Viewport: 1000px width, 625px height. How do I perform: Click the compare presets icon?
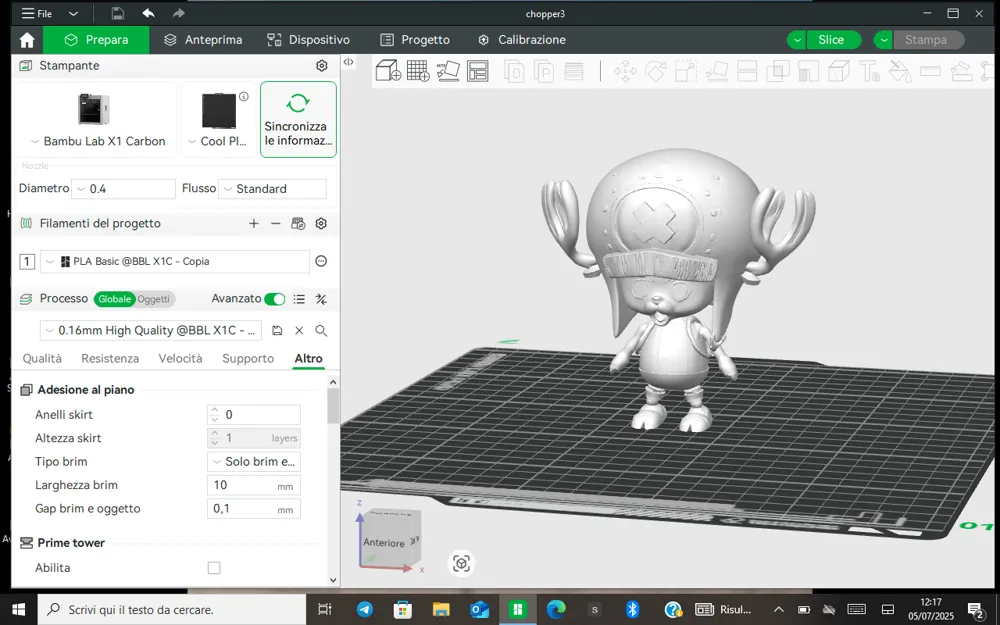[x=321, y=299]
